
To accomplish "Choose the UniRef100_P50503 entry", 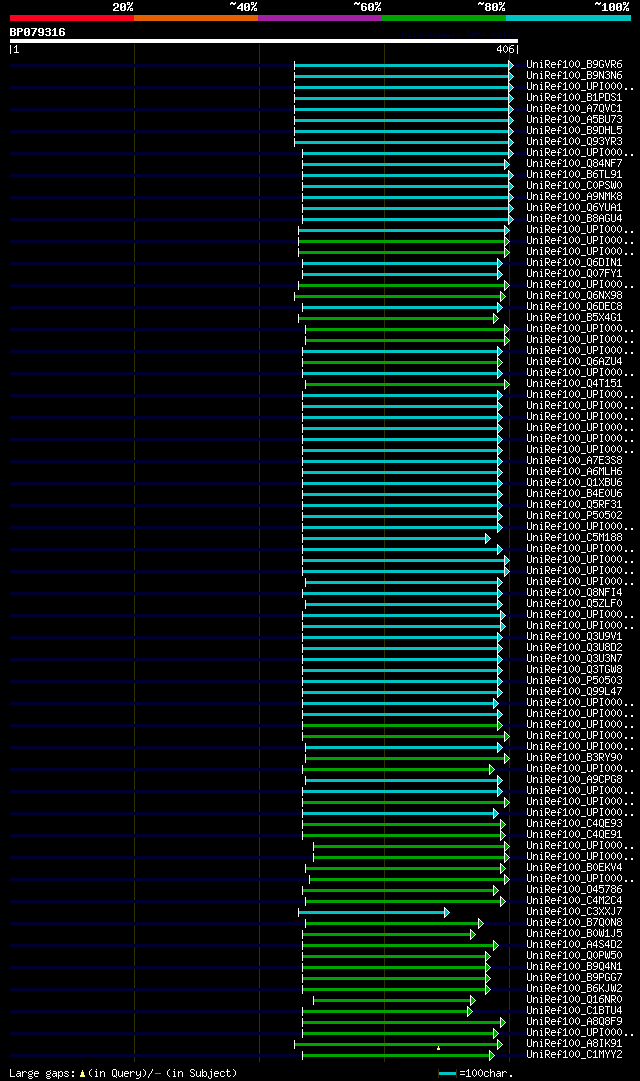I will 574,681.
